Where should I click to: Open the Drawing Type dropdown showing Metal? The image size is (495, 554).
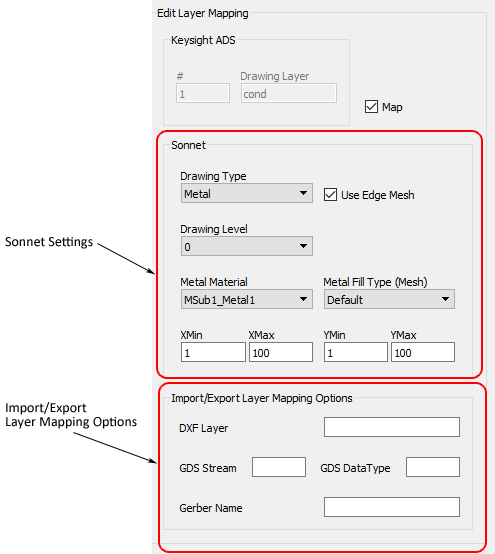coord(247,193)
